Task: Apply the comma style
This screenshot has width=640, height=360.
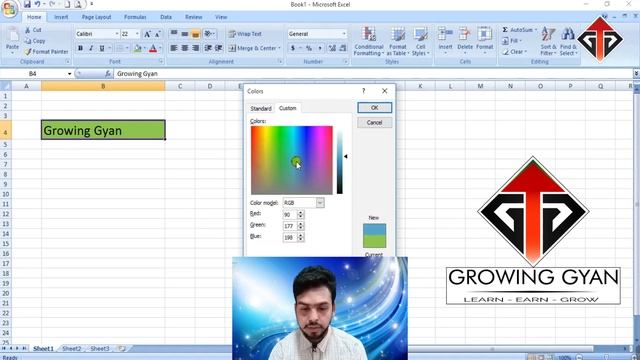Action: tap(320, 48)
